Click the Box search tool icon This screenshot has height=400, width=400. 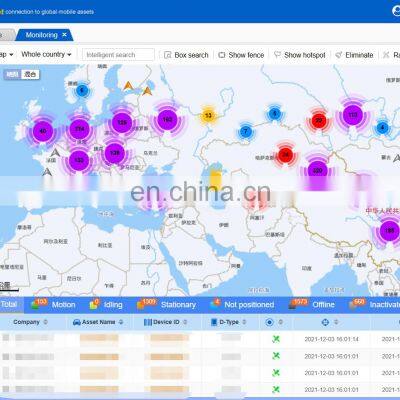168,55
